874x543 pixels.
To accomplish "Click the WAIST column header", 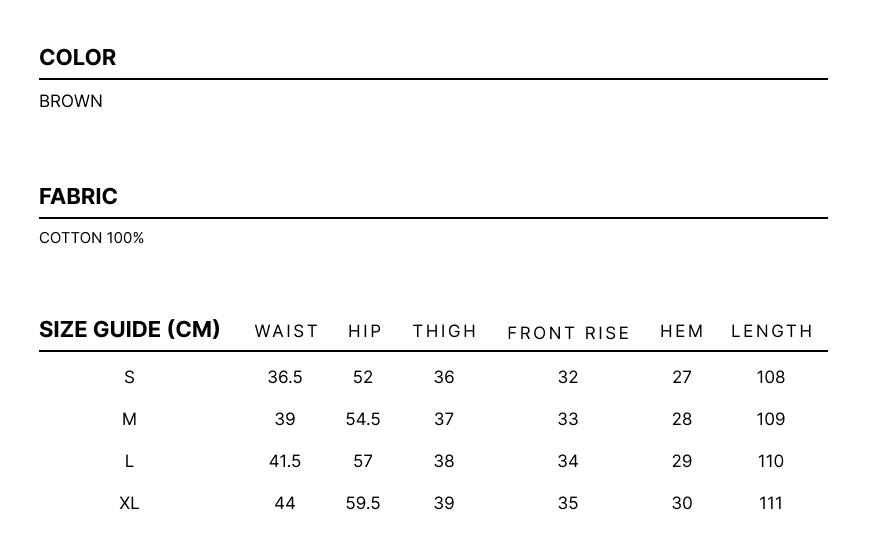I will [x=286, y=331].
